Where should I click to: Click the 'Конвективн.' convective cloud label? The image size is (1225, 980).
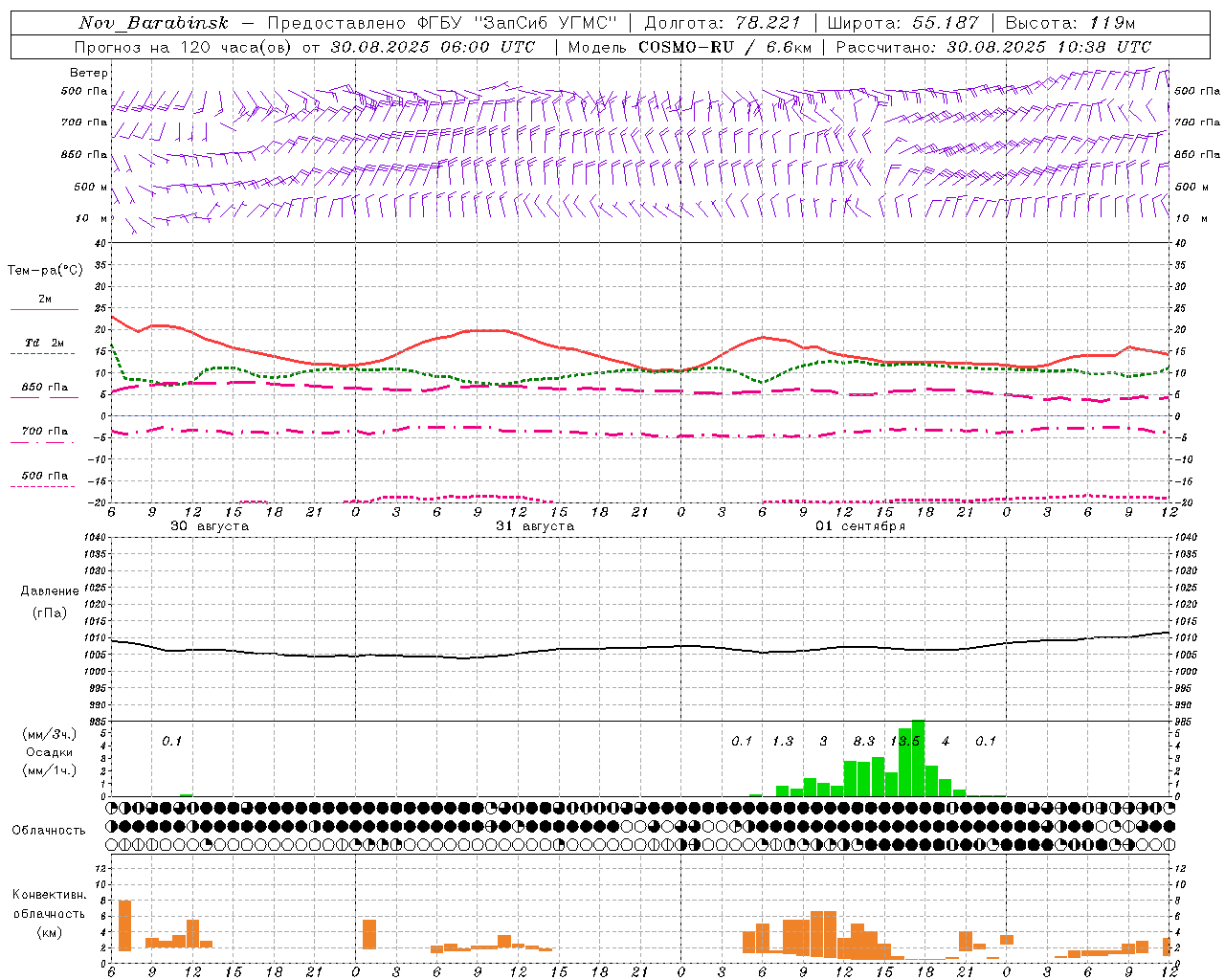(x=49, y=895)
